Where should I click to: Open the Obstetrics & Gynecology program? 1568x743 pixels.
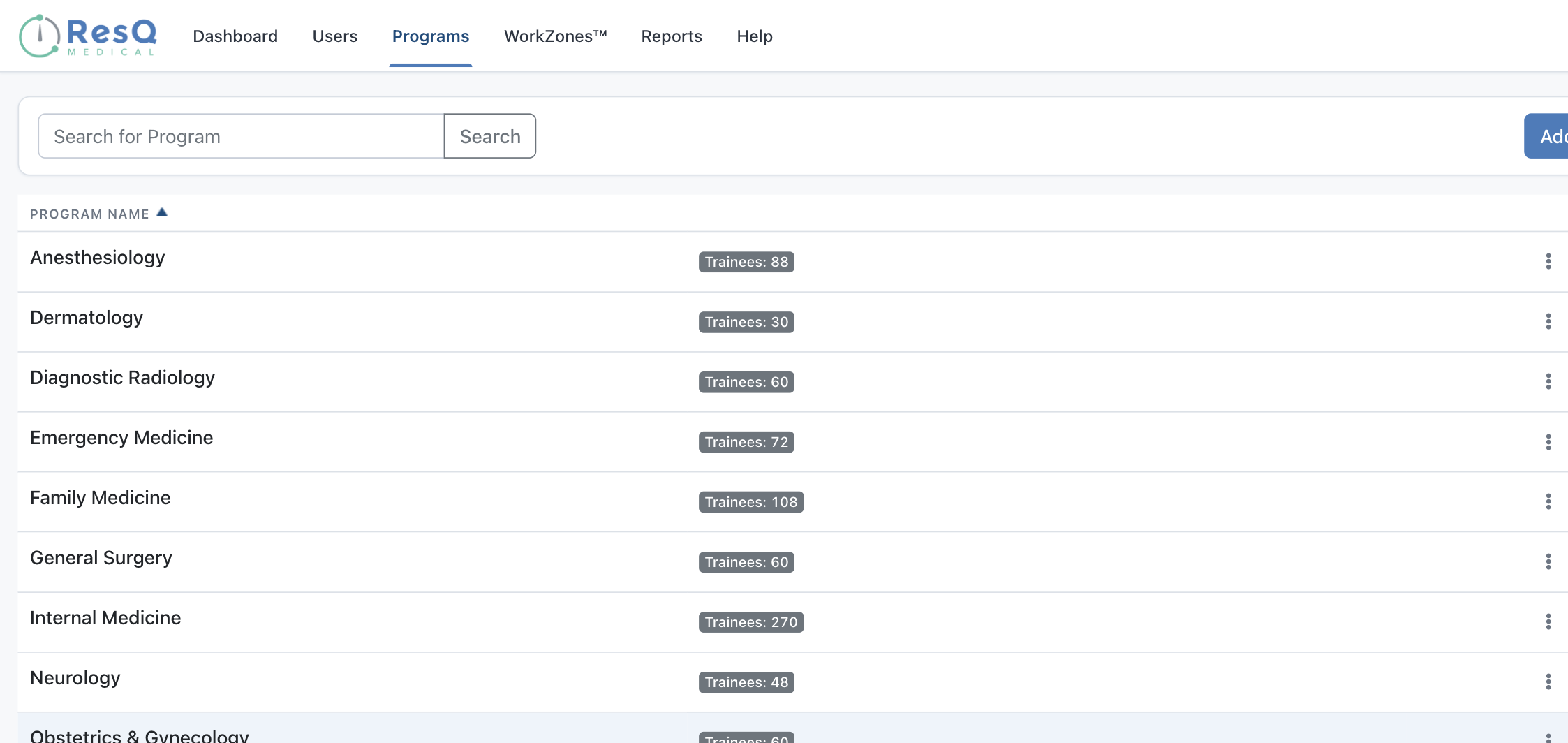click(x=140, y=735)
